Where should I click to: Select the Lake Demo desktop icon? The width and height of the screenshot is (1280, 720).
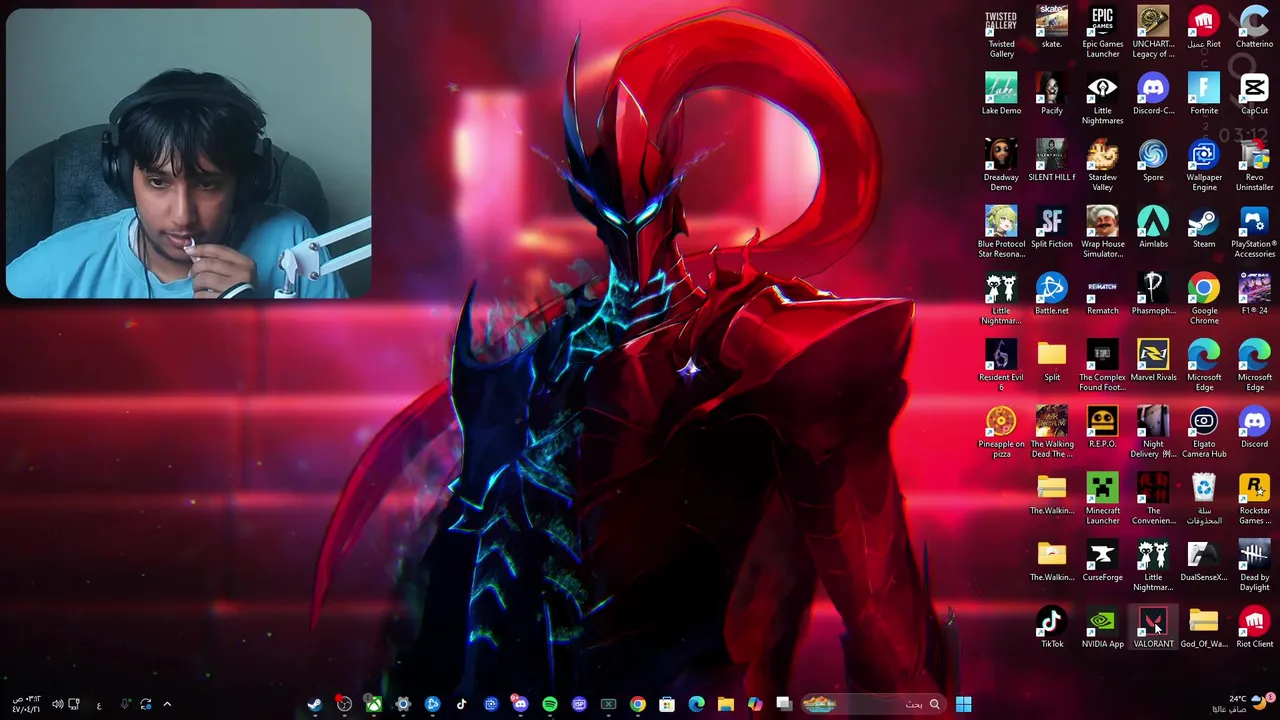tap(1001, 94)
